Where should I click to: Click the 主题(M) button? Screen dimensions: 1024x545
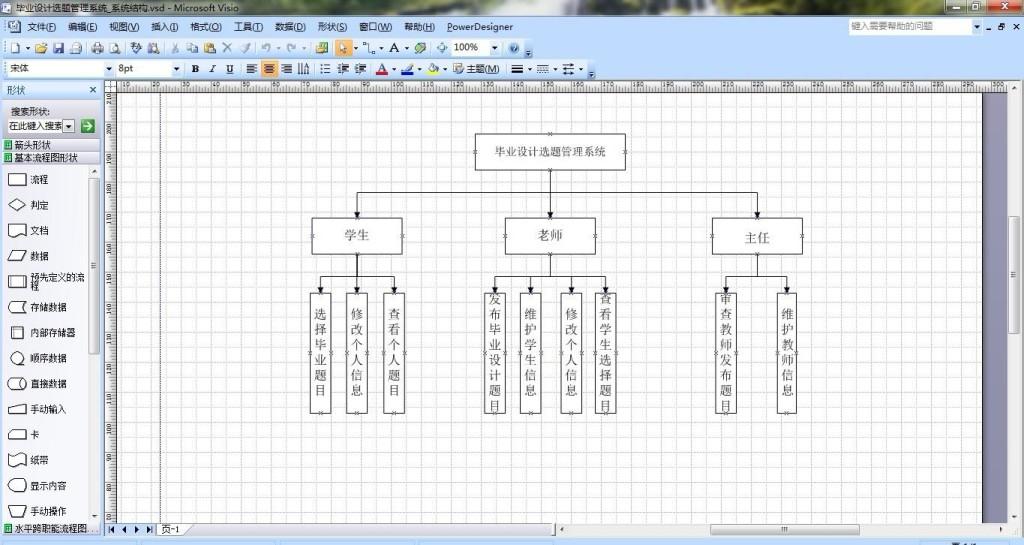[x=476, y=69]
